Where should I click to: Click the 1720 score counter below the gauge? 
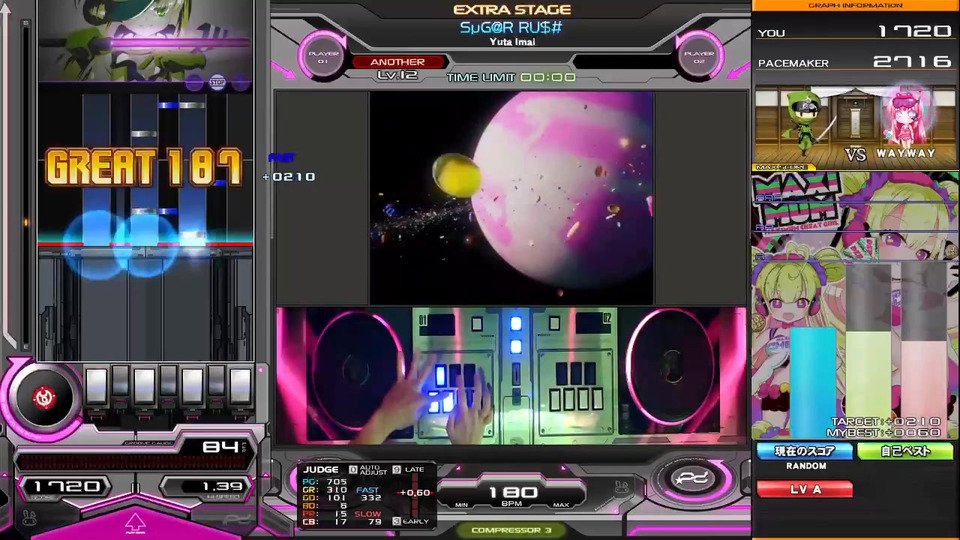tap(66, 487)
